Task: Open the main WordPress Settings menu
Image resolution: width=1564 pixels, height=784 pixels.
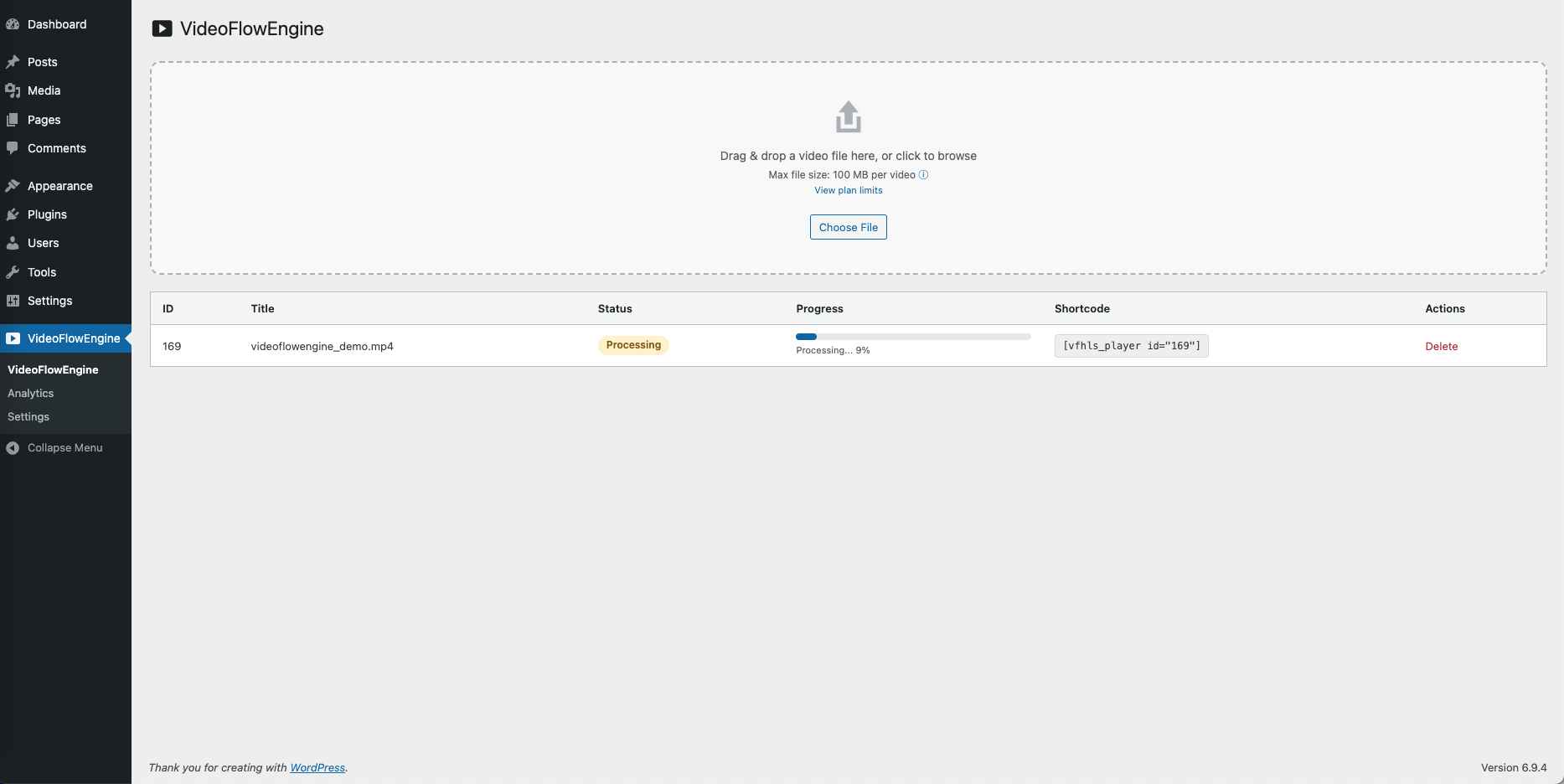Action: (x=65, y=301)
